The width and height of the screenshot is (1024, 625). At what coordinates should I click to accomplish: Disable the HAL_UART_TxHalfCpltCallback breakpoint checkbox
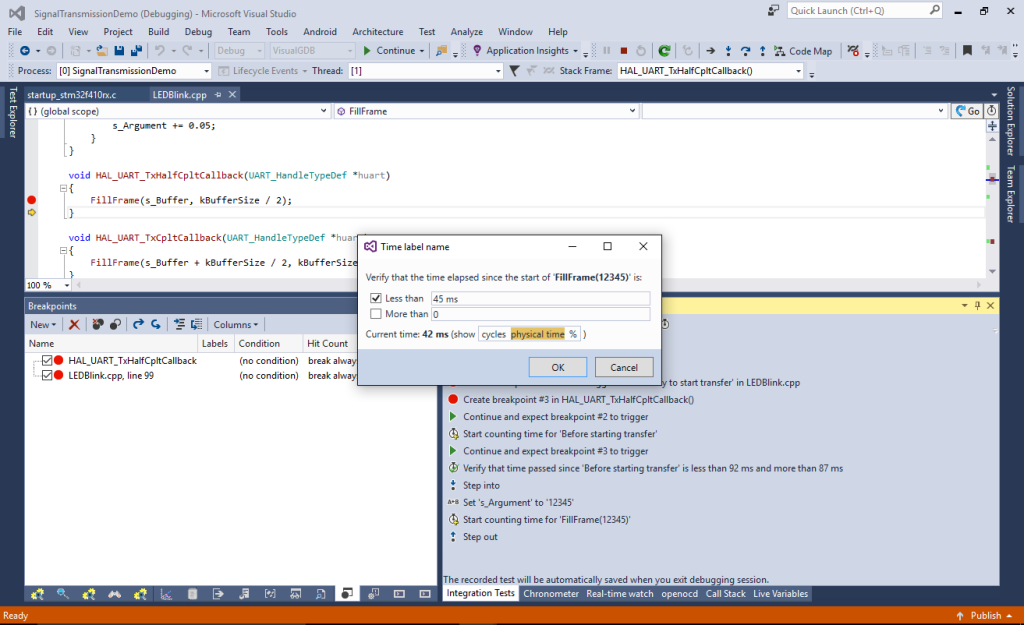[x=47, y=361]
